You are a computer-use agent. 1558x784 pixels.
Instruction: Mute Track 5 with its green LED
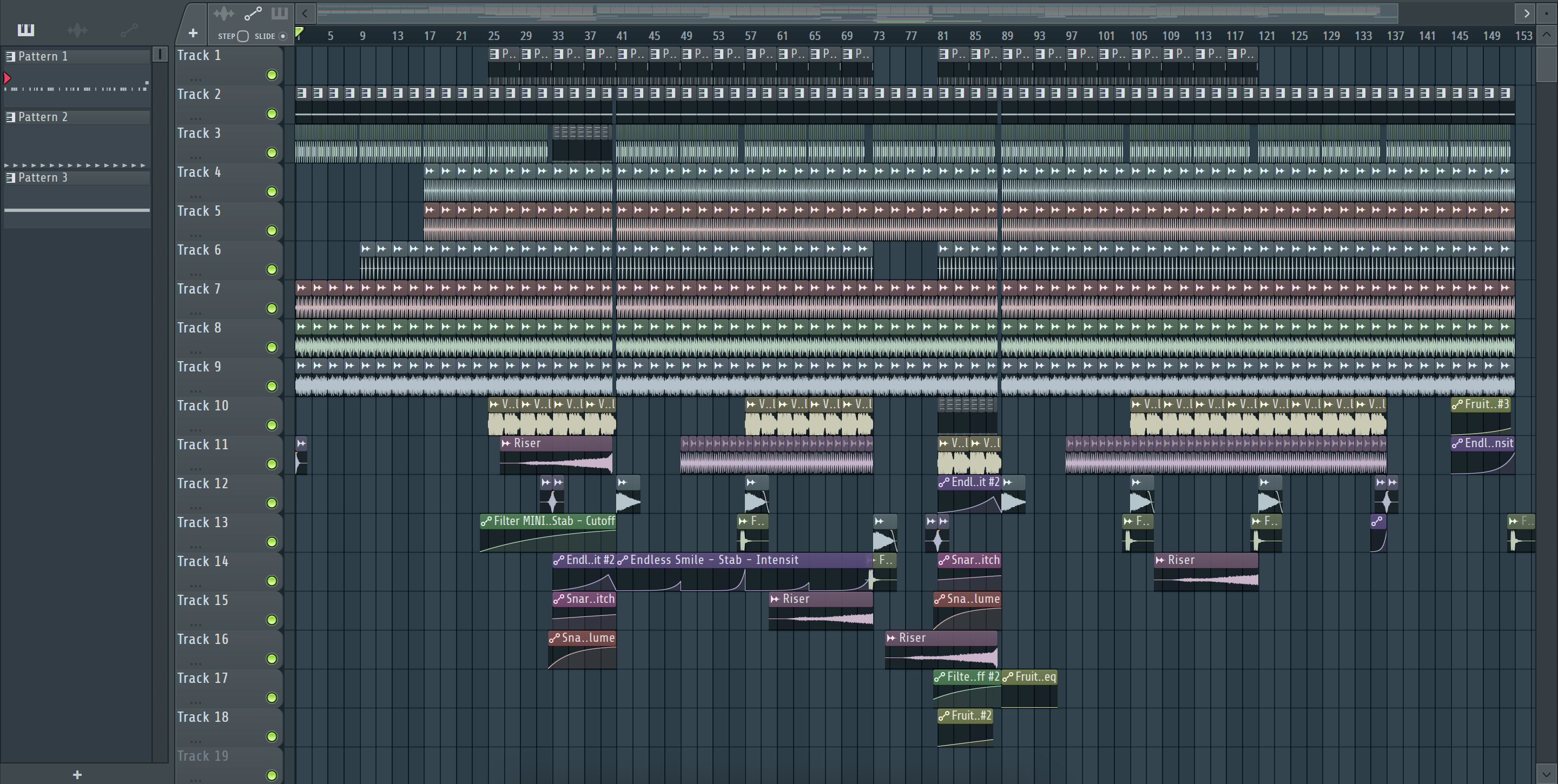[272, 231]
